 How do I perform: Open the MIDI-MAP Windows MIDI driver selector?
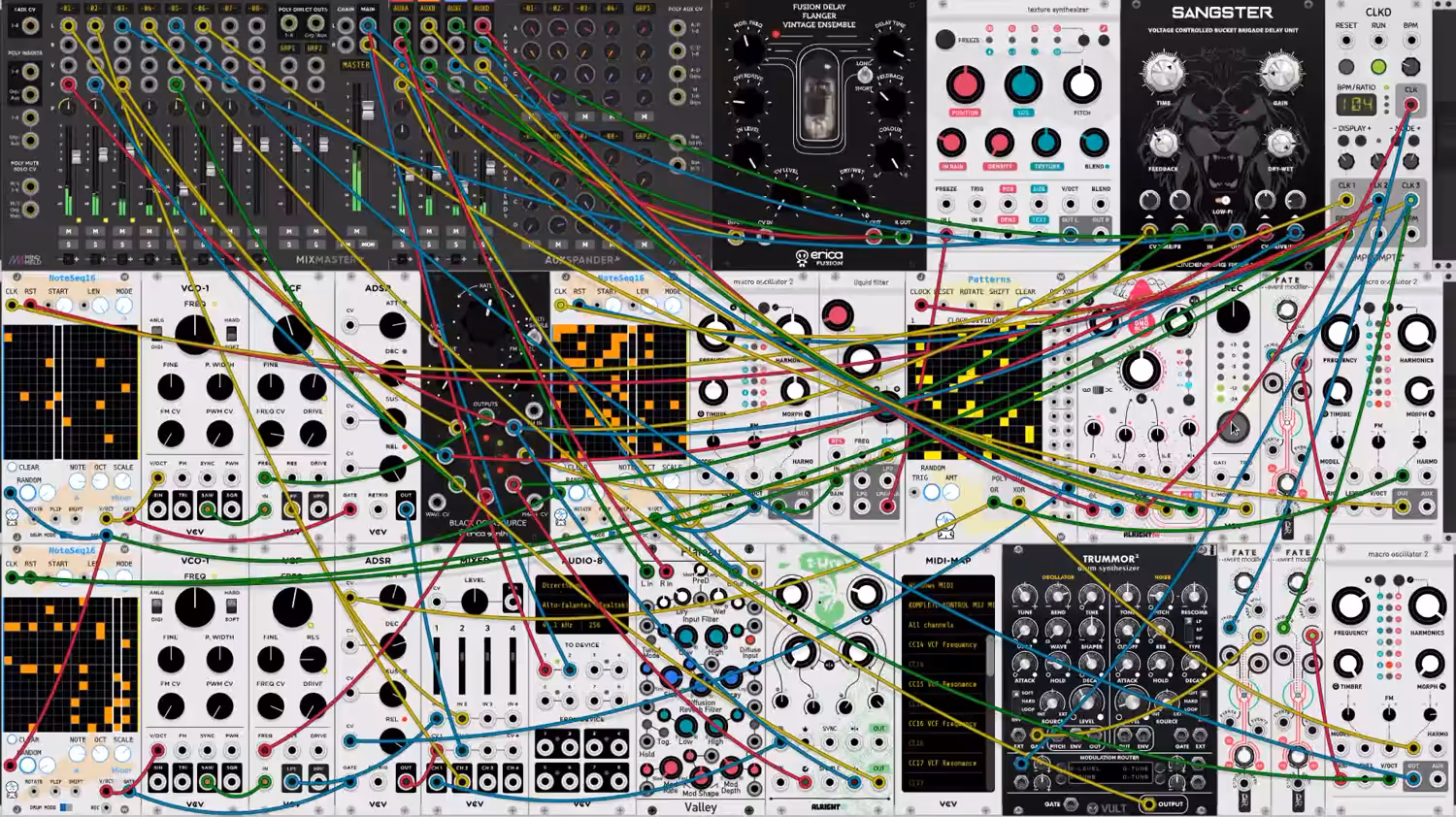947,585
